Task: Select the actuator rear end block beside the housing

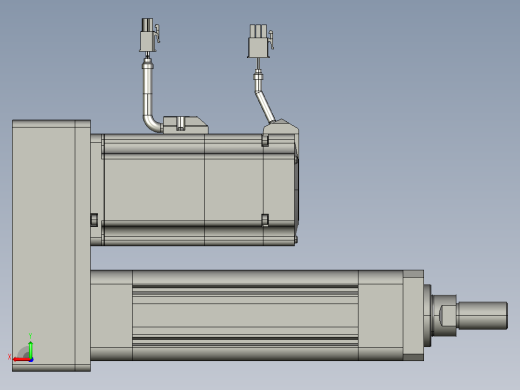Action: tap(111, 315)
